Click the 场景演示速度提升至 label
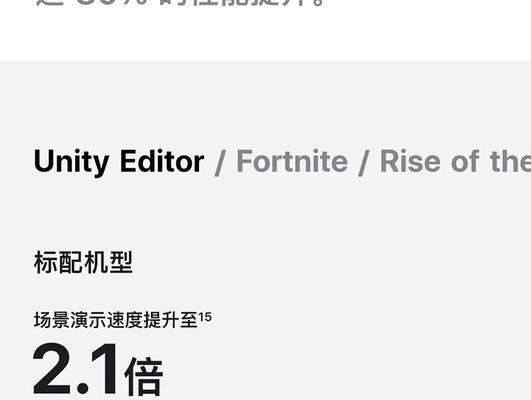The image size is (531, 400). (116, 320)
